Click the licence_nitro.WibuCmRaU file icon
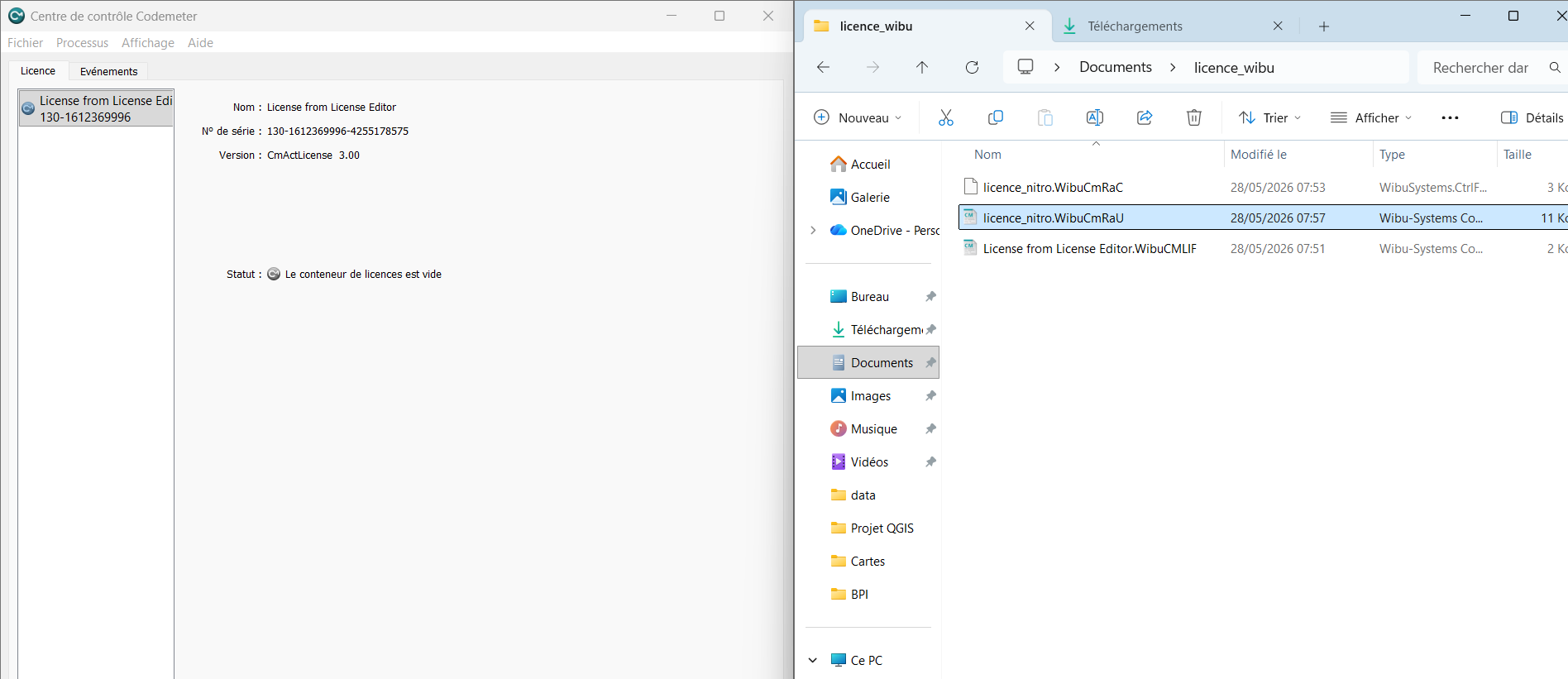The height and width of the screenshot is (679, 1568). (971, 218)
